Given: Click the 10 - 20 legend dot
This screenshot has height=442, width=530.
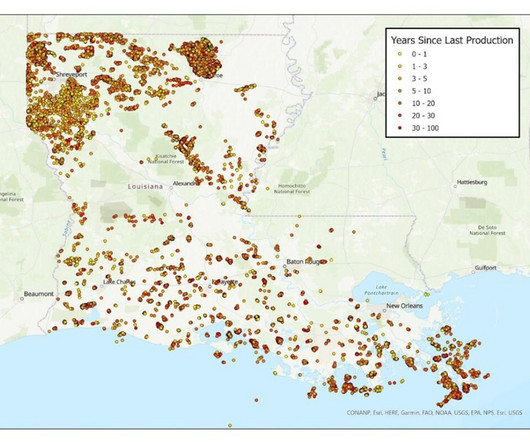Looking at the screenshot, I should pos(400,103).
